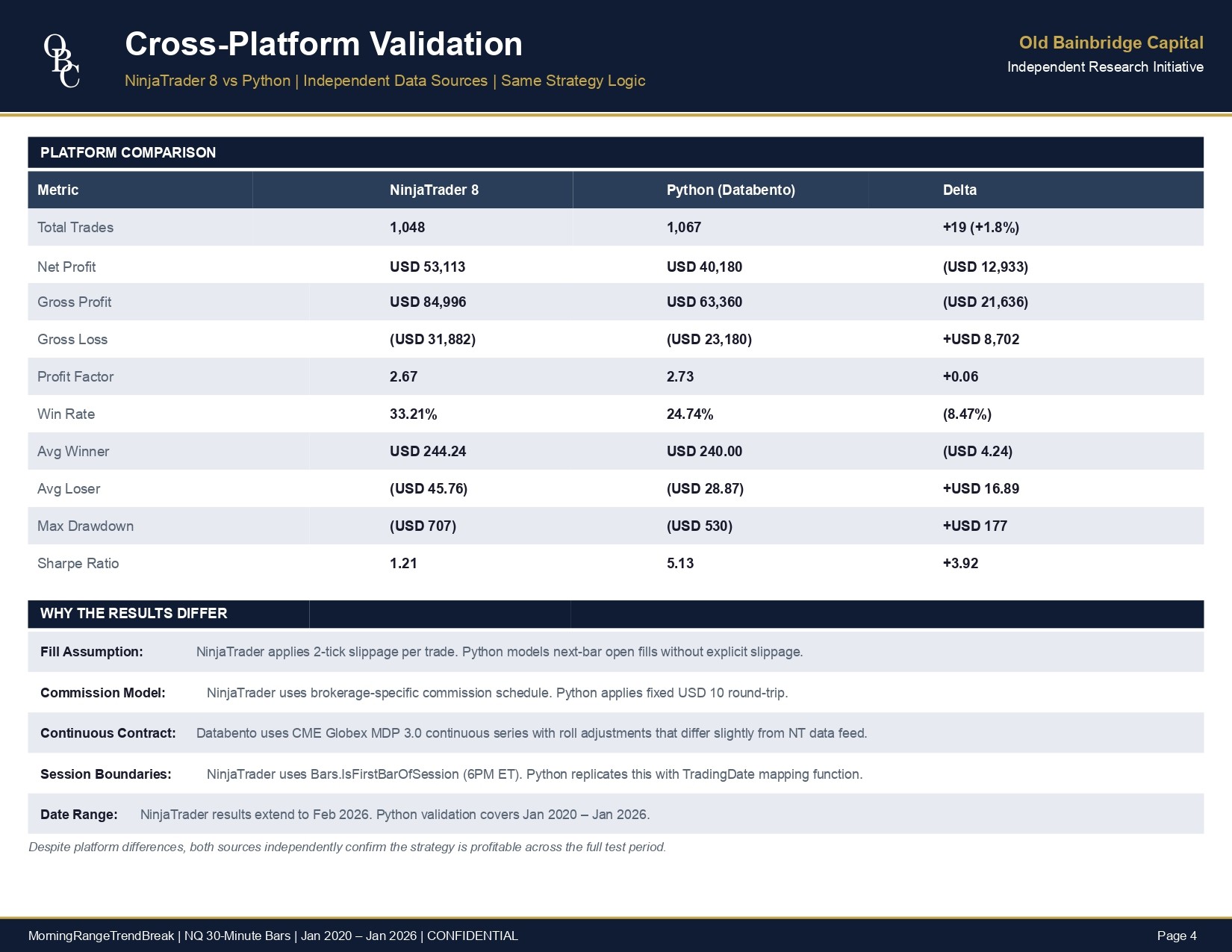Select the "Commission Model:" label
This screenshot has height=952, width=1232.
tap(103, 693)
